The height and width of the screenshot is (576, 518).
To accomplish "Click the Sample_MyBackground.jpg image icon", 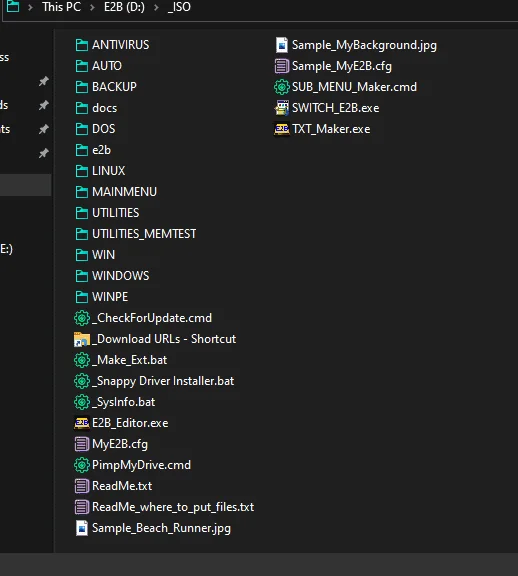I will (281, 45).
